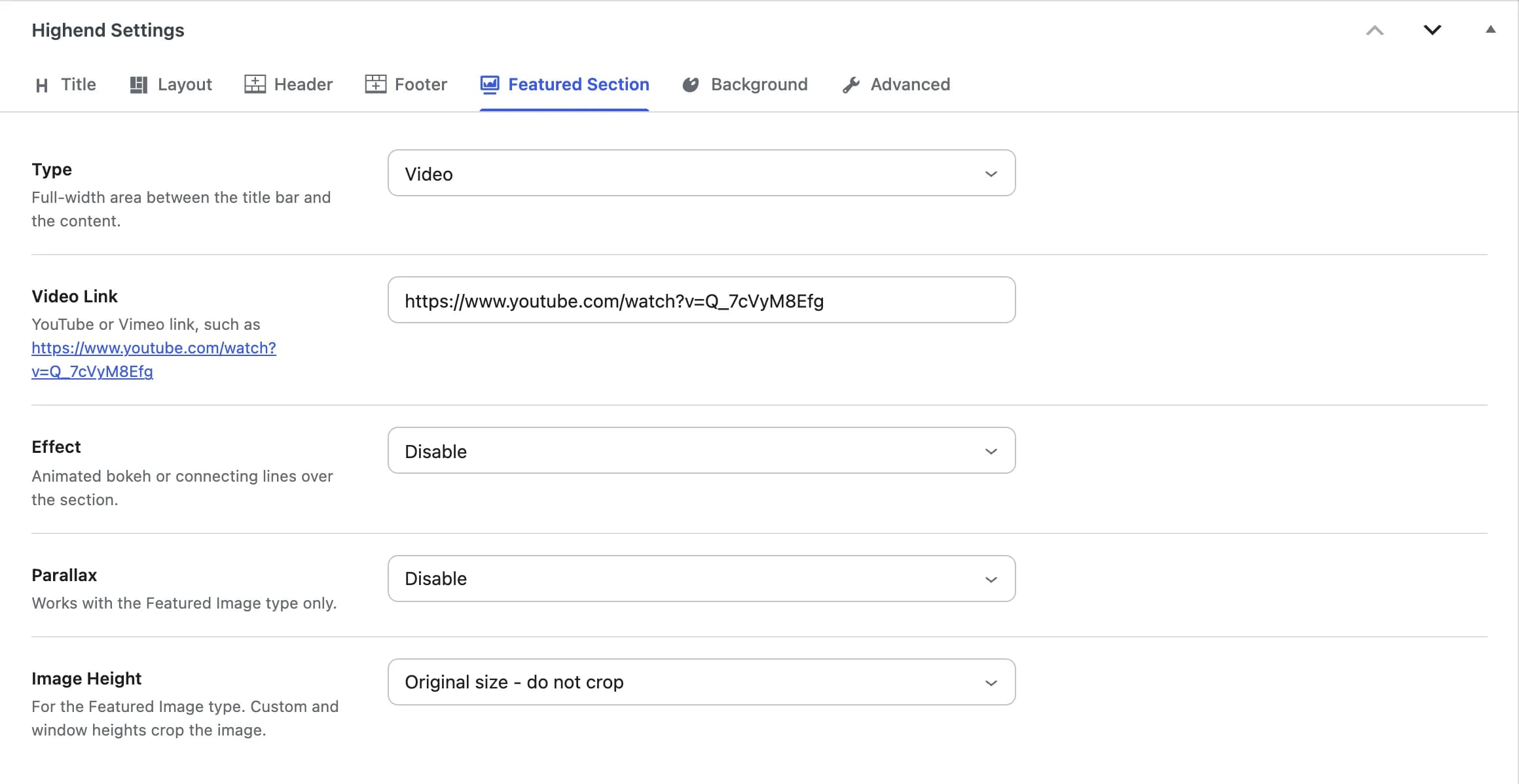Click the Featured Section image icon
This screenshot has width=1519, height=784.
[x=489, y=84]
